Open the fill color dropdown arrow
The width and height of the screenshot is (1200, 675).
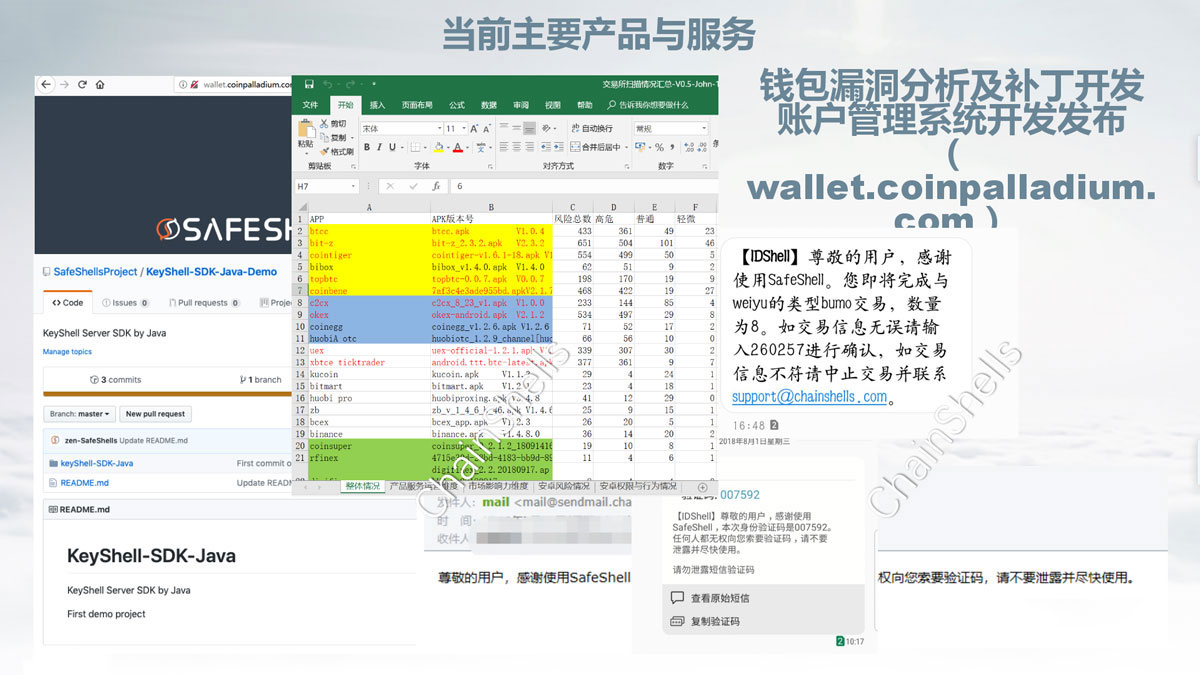[448, 147]
